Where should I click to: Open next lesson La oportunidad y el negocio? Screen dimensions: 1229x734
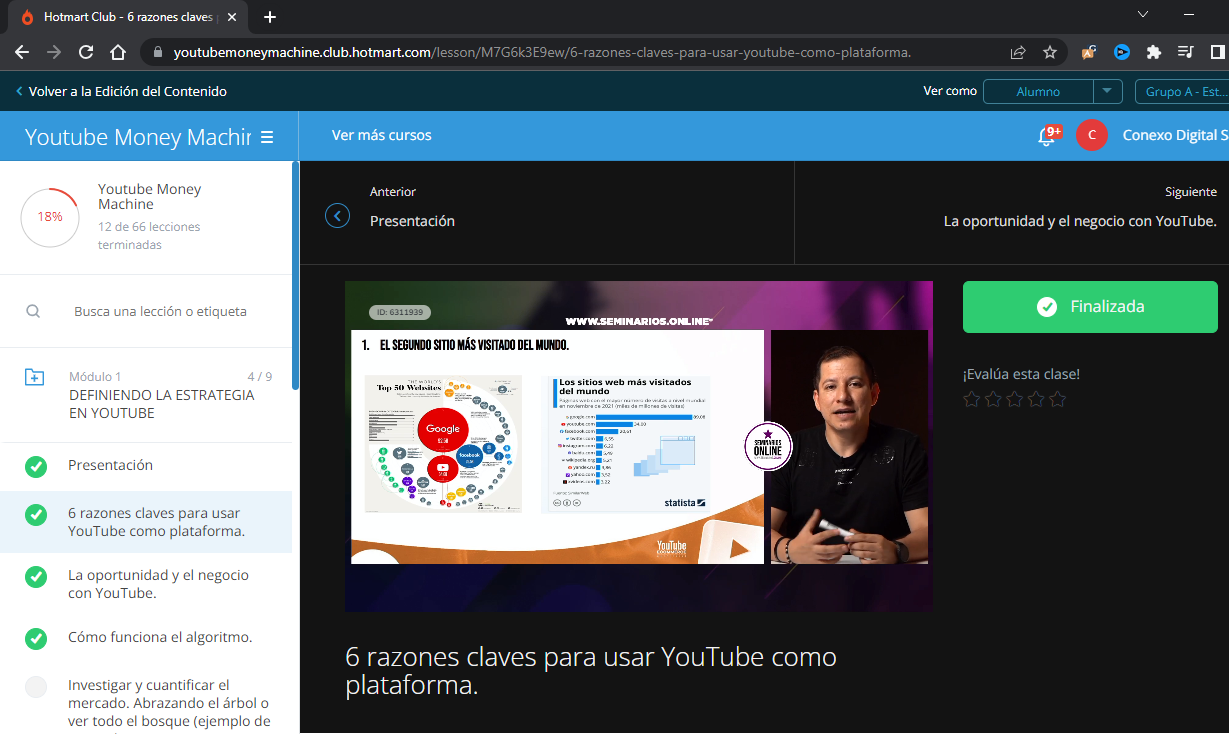[x=1080, y=221]
